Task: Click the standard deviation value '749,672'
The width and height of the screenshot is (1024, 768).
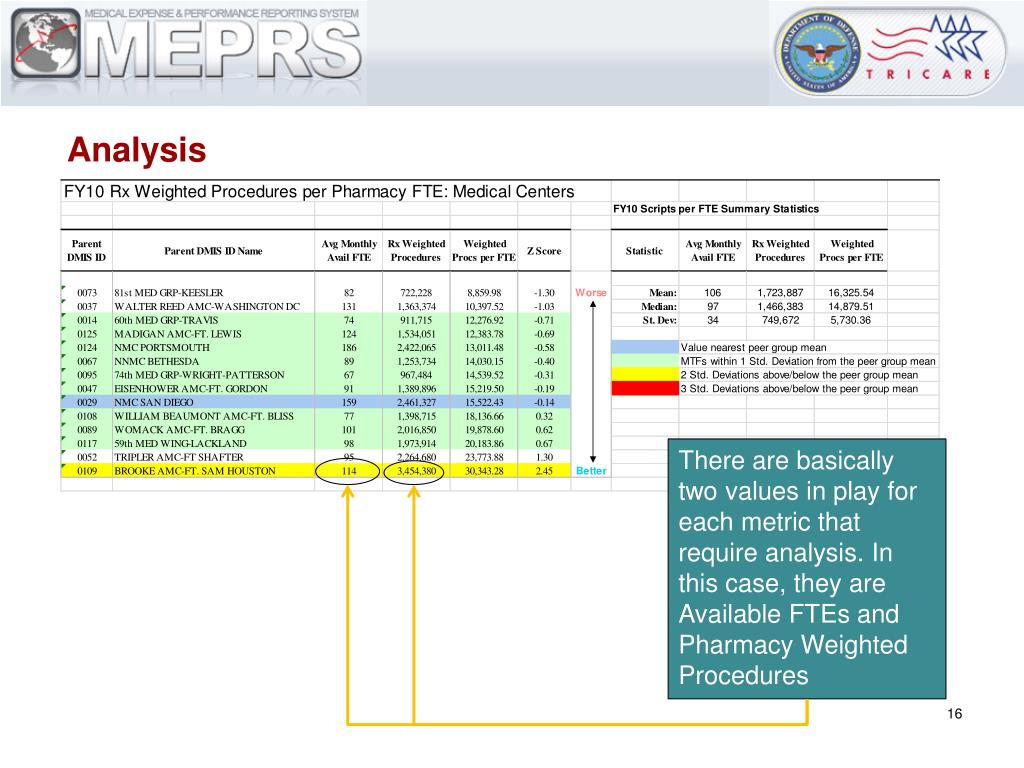Action: click(780, 320)
